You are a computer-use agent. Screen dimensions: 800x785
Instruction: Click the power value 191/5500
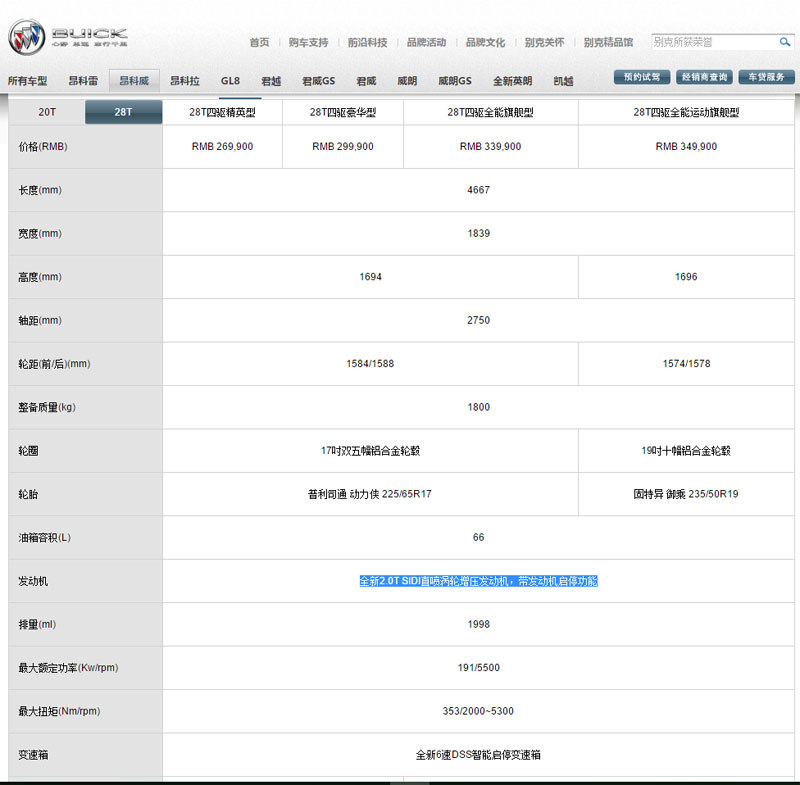coord(479,668)
